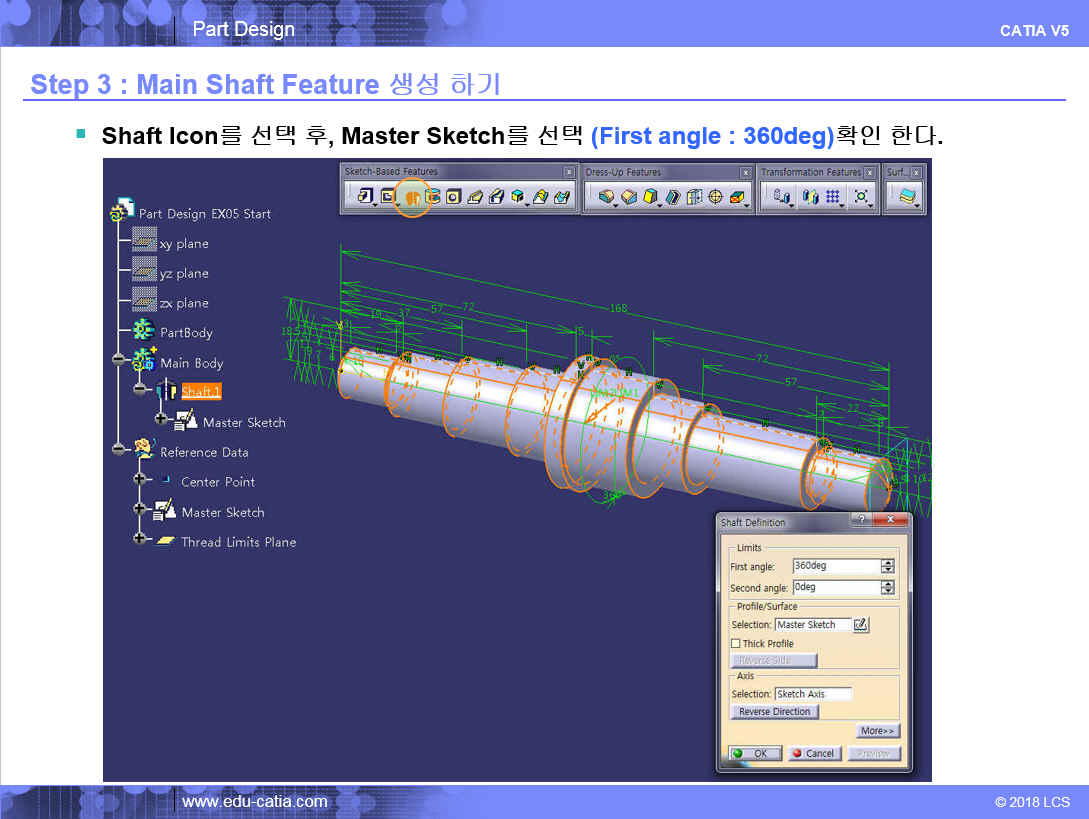
Task: Expand the Thread Limits Plane node
Action: [139, 541]
